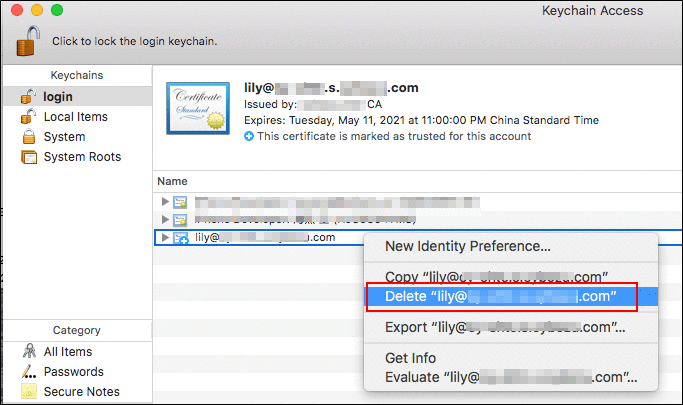Viewport: 683px width, 405px height.
Task: Click "Click to lock the login keychain" text
Action: [x=135, y=41]
